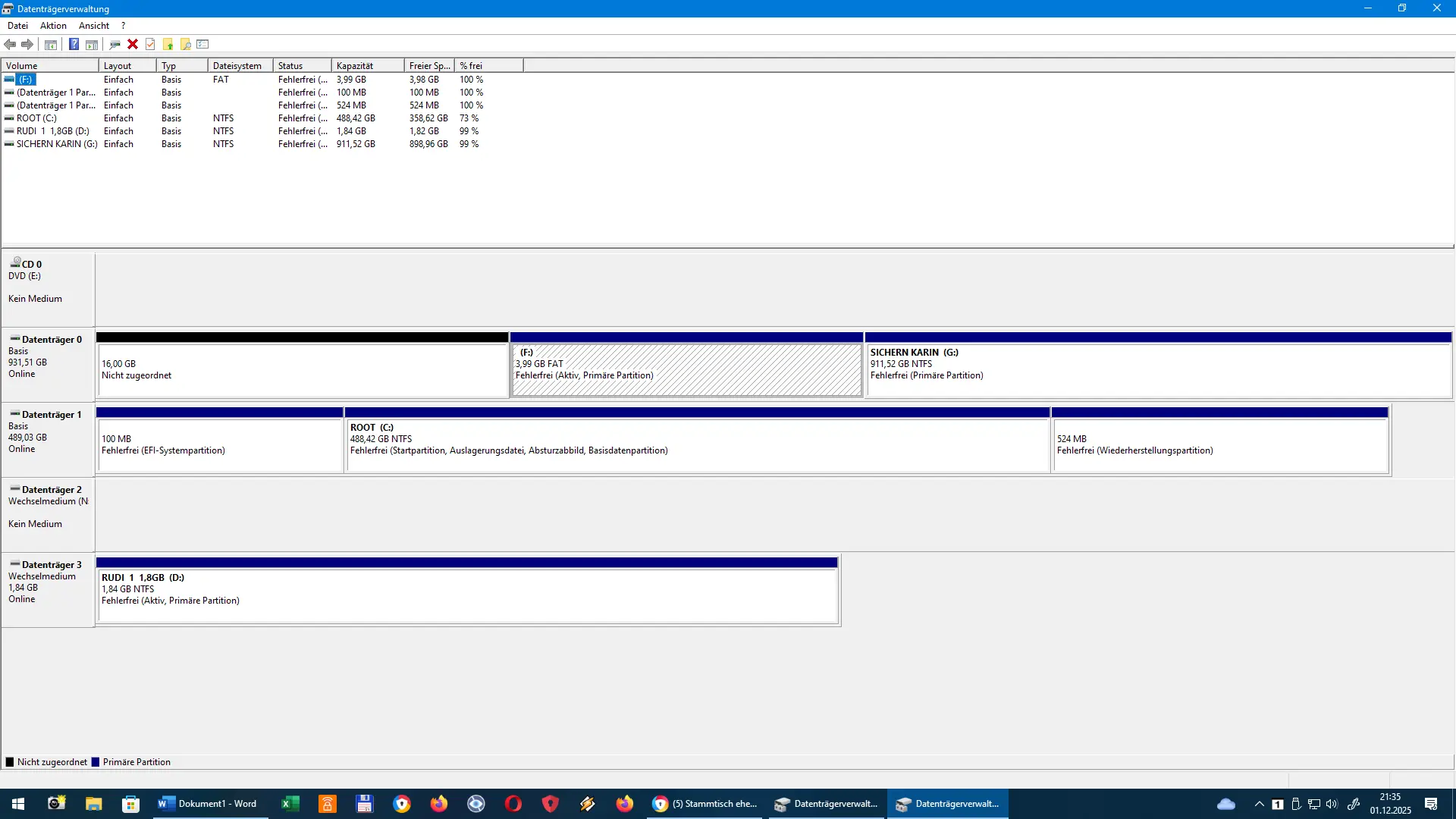Click the forward navigation arrow in toolbar
Screen dimensions: 1456x819
(27, 44)
